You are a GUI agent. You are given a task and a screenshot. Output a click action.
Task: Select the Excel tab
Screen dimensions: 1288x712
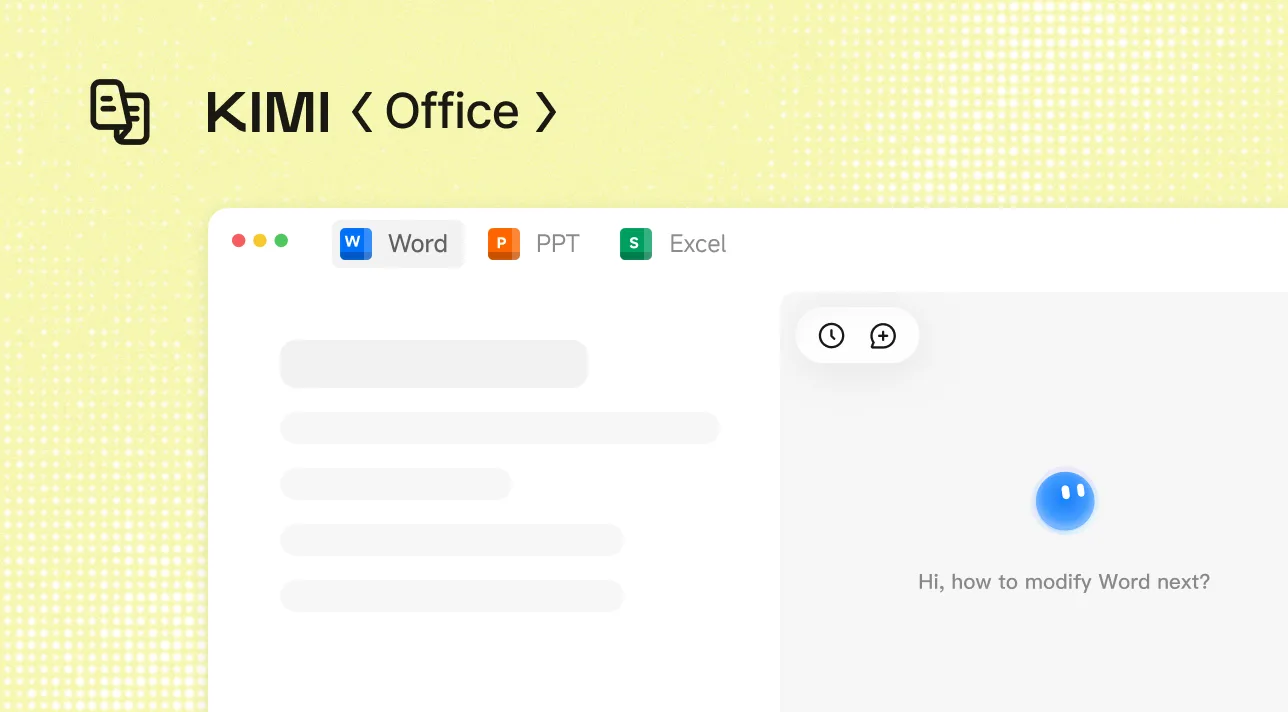[x=673, y=244]
